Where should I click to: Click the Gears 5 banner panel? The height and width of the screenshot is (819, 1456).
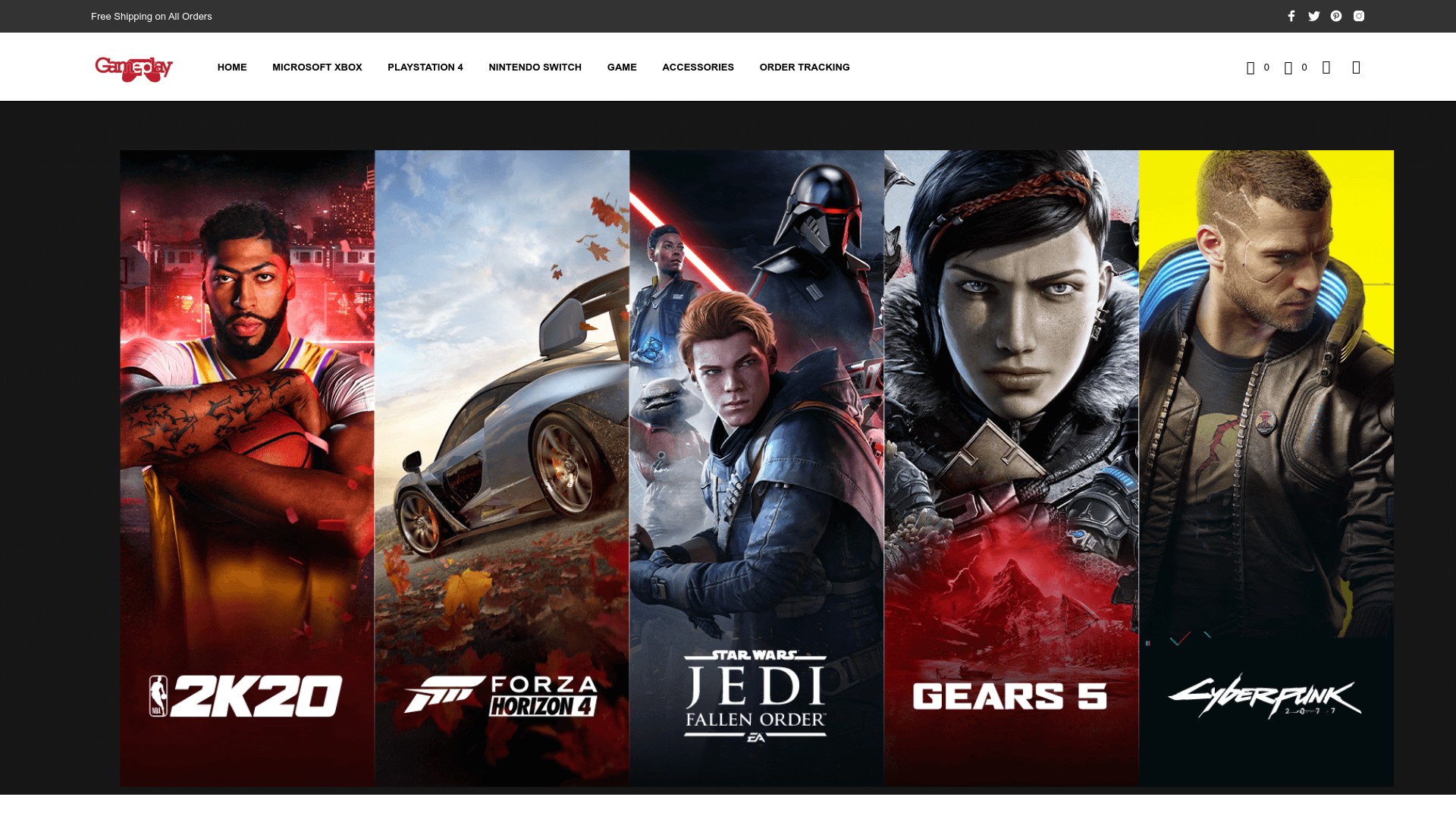[x=1012, y=468]
